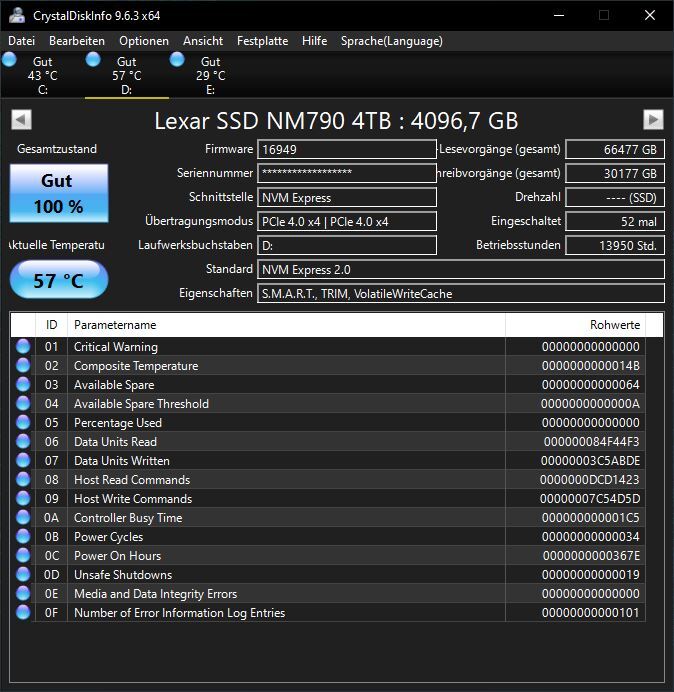
Task: Click status orb of Unsafe Shutdowns row
Action: pyautogui.click(x=23, y=574)
